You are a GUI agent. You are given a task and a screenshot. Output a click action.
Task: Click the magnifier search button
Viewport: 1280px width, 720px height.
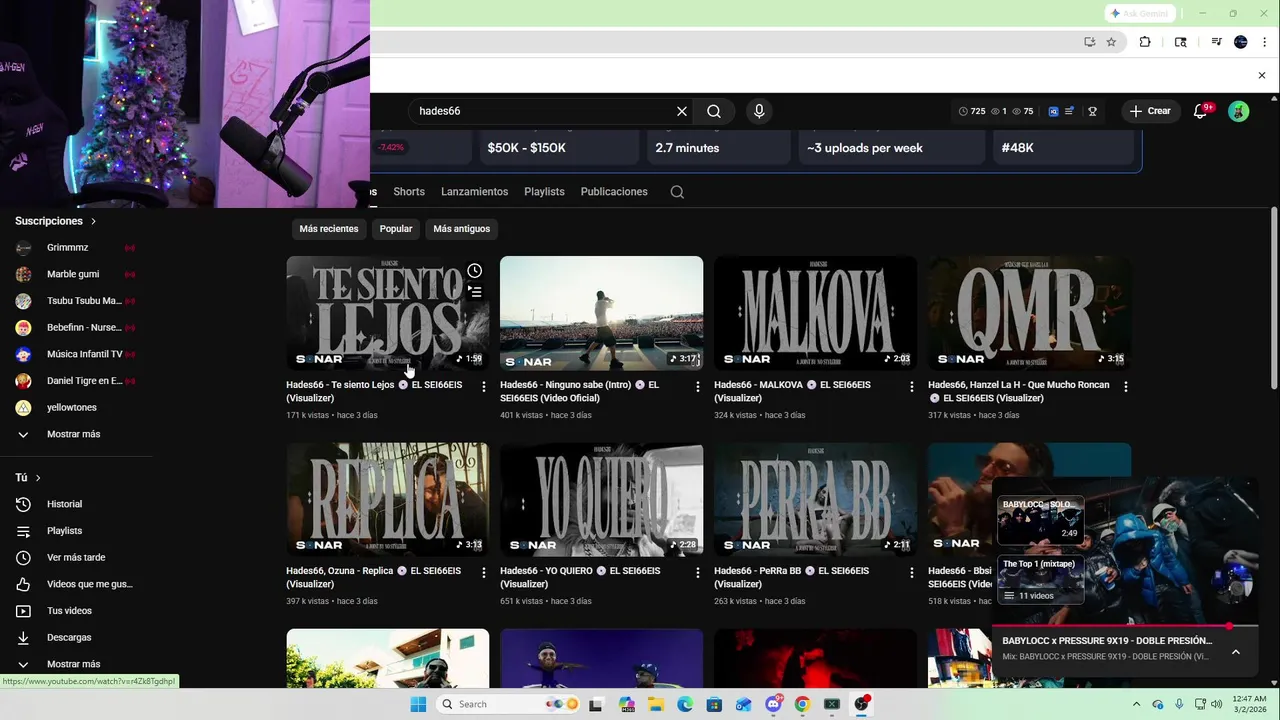tap(714, 111)
